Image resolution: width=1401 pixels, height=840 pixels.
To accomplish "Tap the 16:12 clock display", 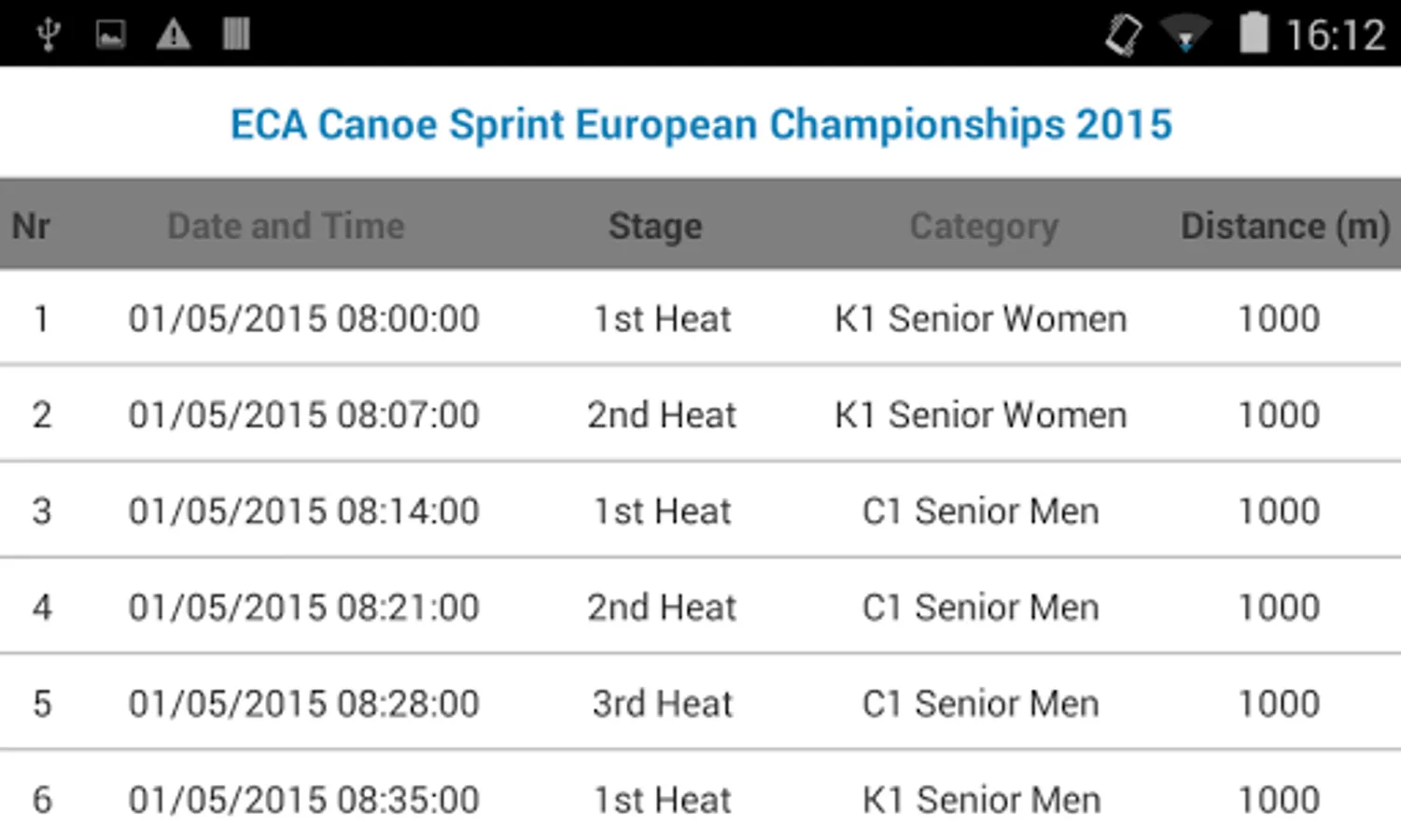I will 1335,35.
